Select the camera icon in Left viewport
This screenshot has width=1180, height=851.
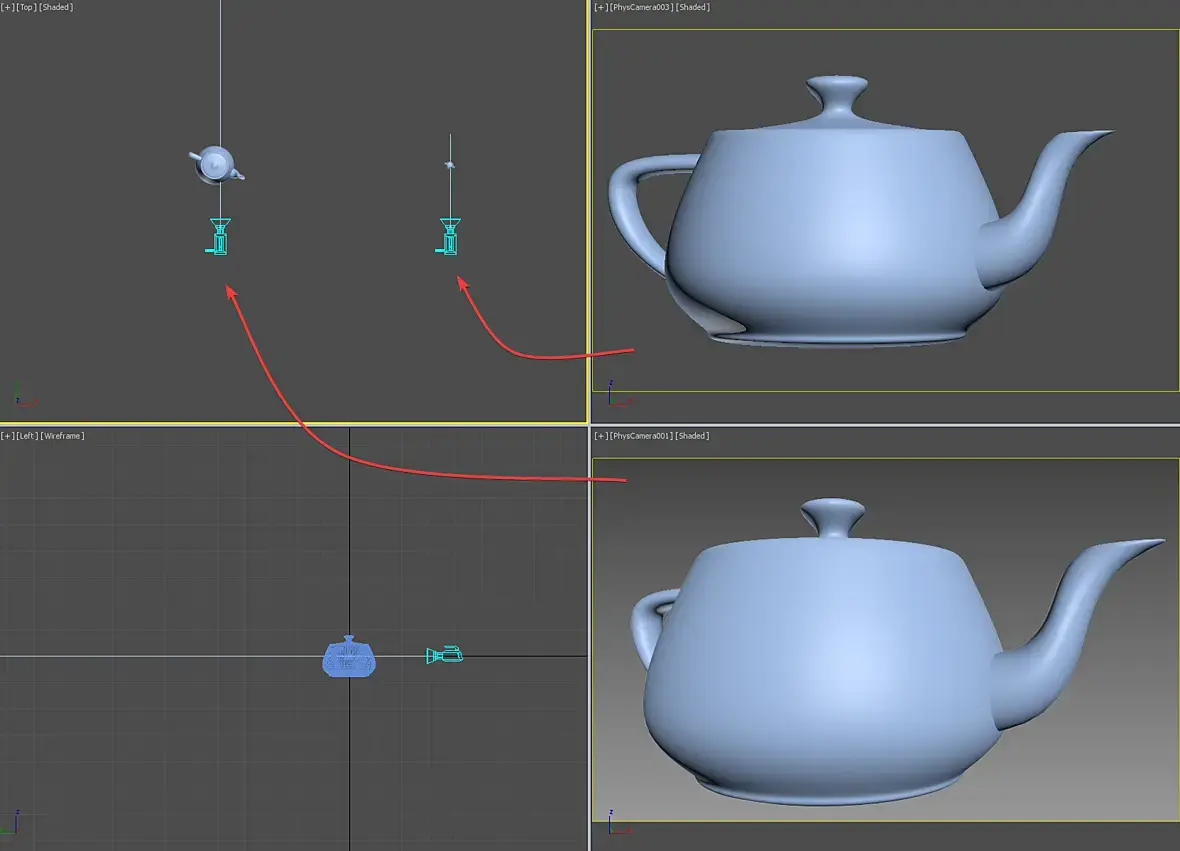445,655
